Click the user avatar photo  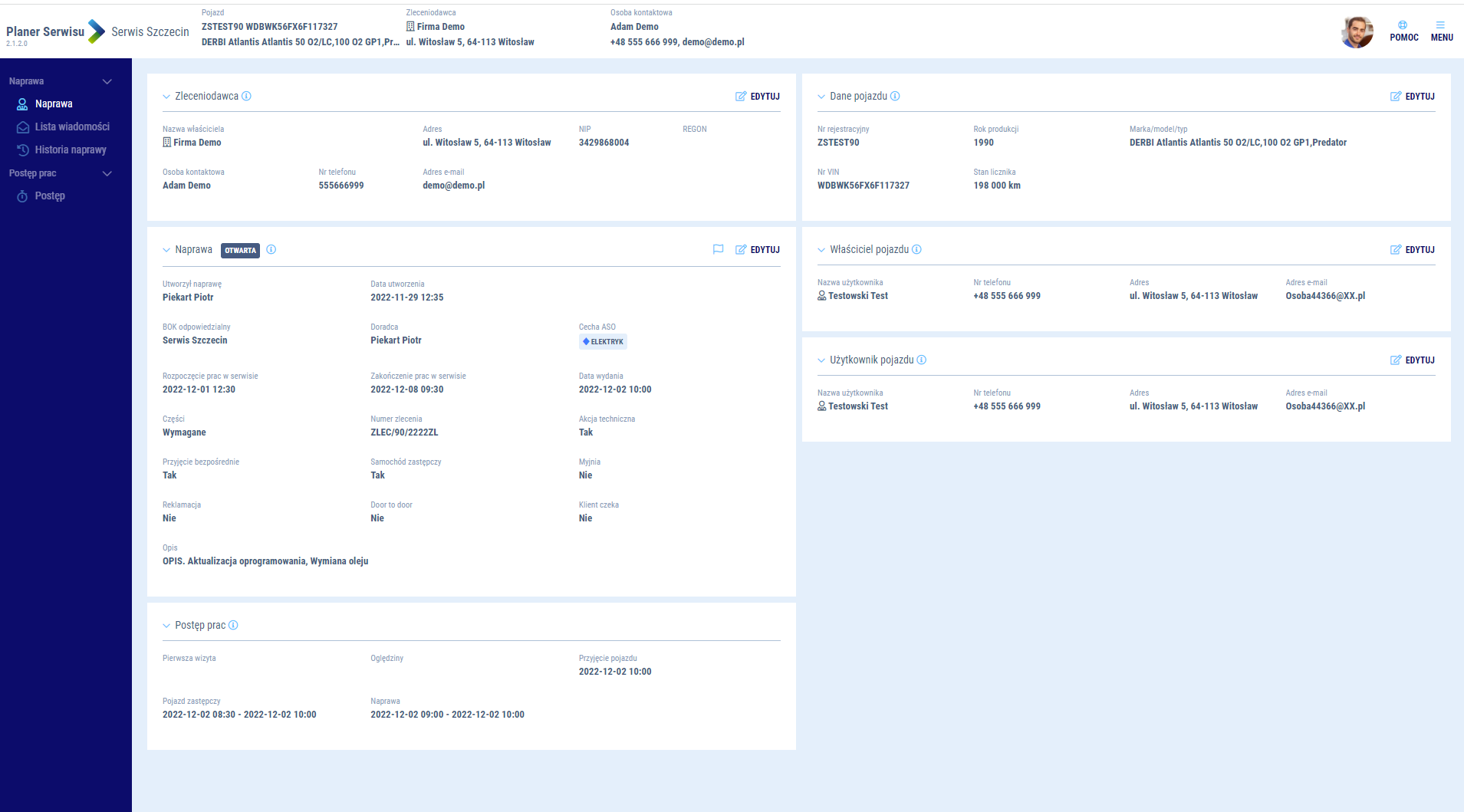click(1357, 32)
